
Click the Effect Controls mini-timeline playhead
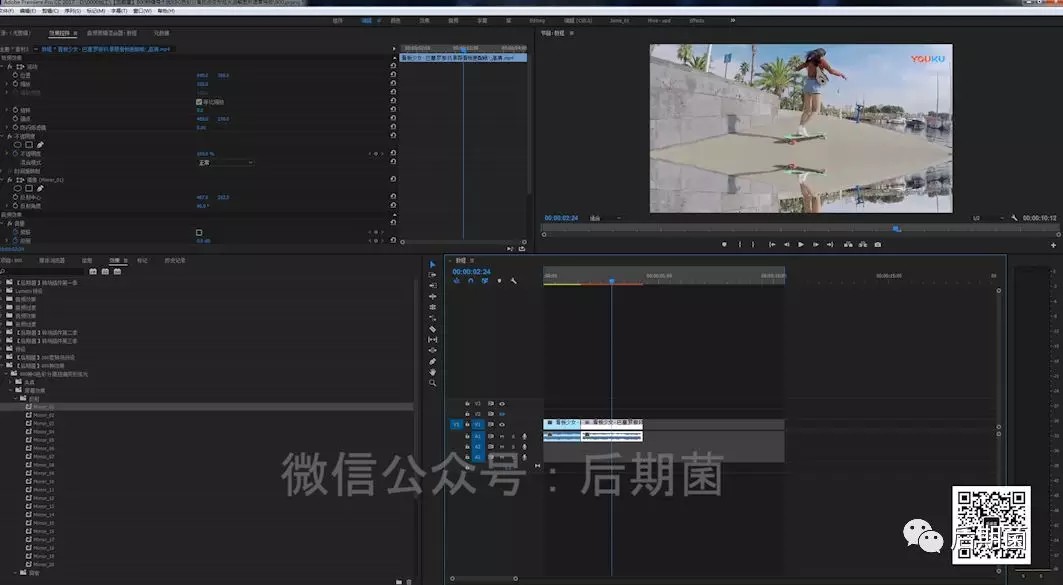[x=464, y=49]
